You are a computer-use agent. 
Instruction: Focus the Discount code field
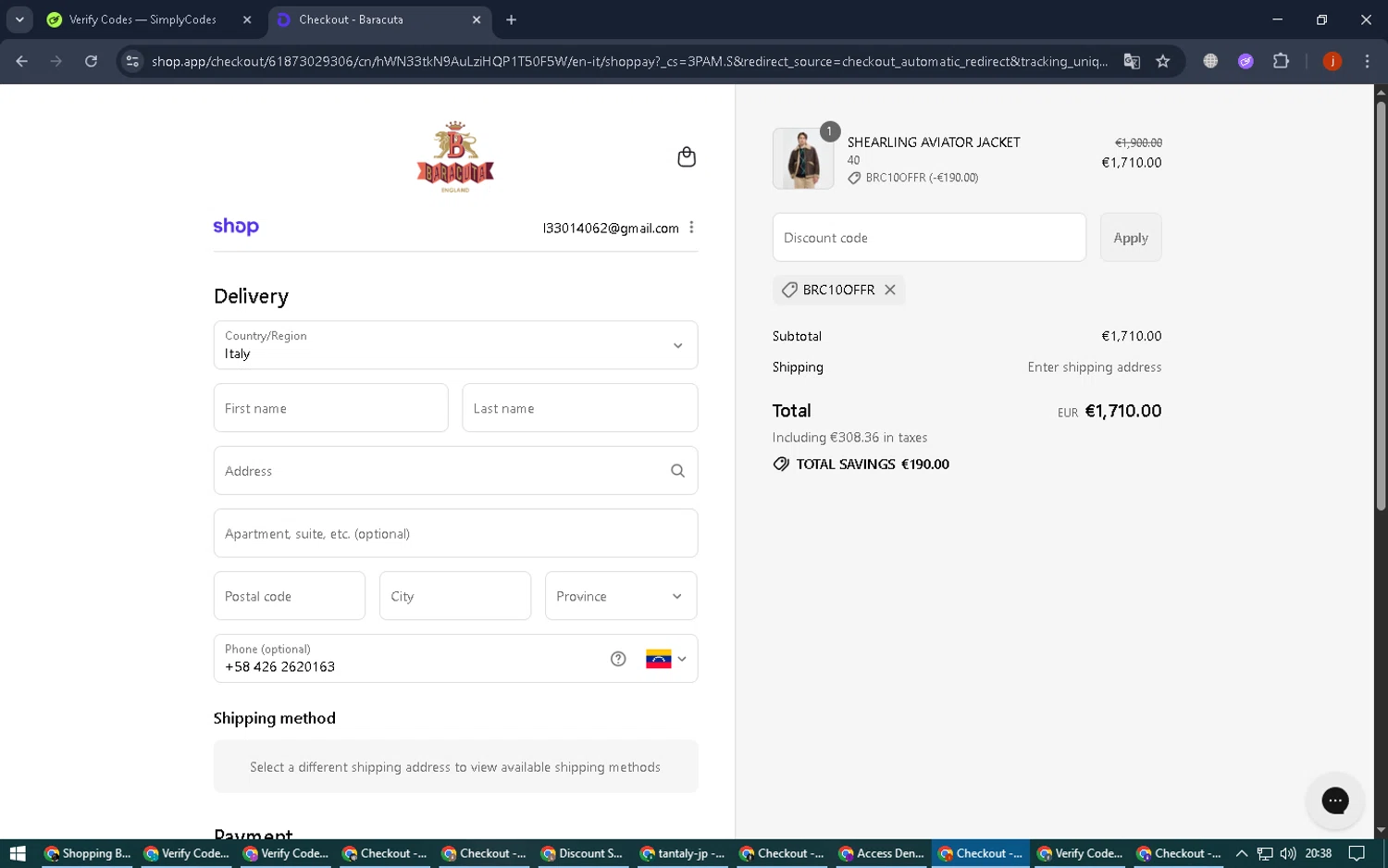[929, 238]
